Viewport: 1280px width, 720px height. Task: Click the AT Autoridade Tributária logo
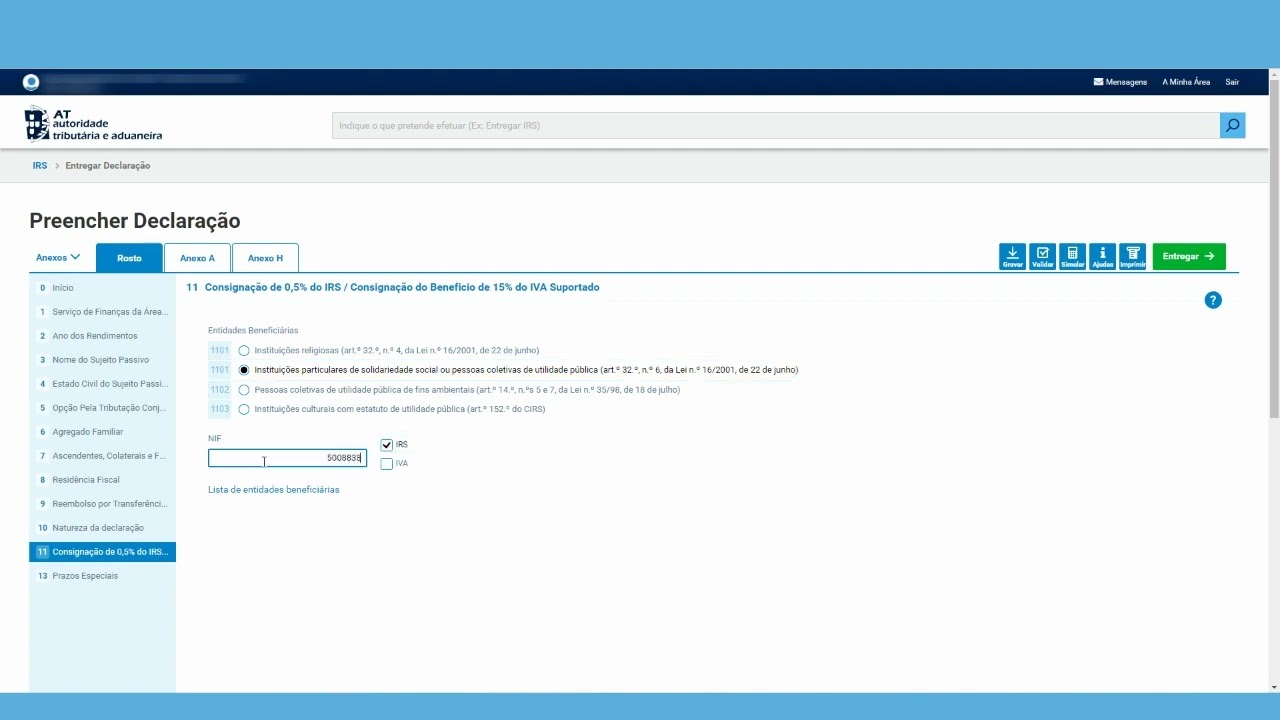(93, 124)
